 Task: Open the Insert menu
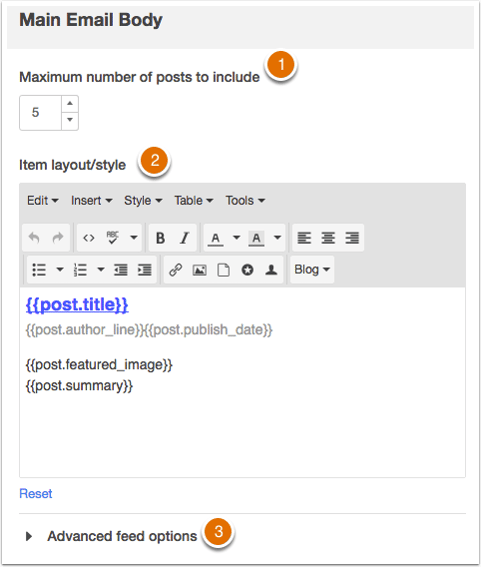(x=91, y=200)
